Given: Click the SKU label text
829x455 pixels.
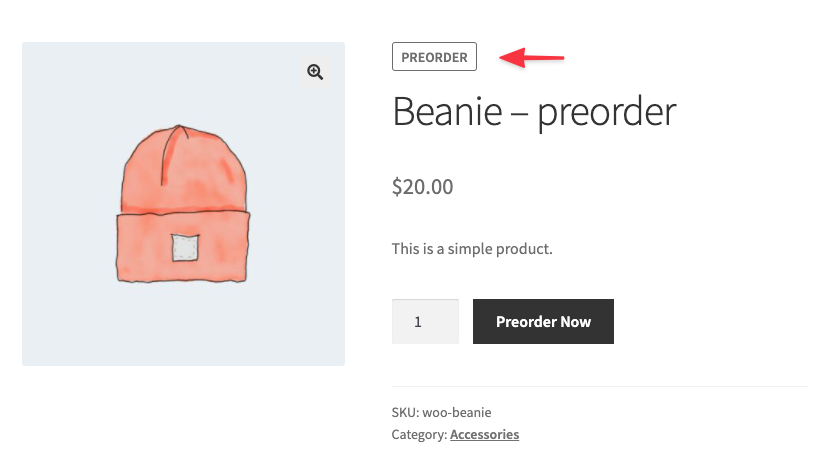Looking at the screenshot, I should 404,412.
